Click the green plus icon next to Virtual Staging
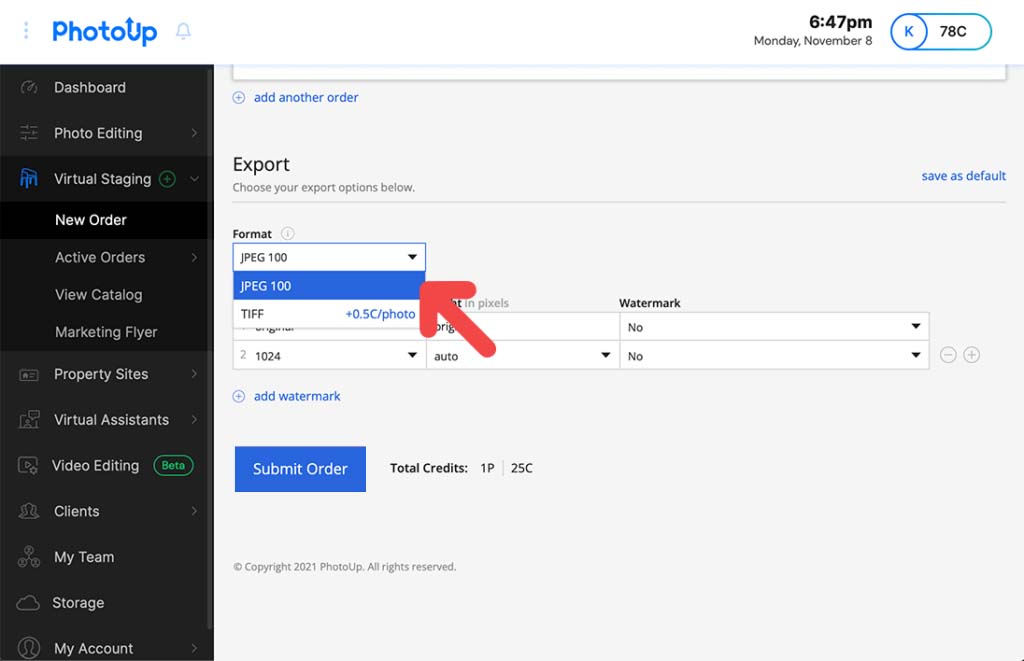1024x661 pixels. (x=167, y=179)
